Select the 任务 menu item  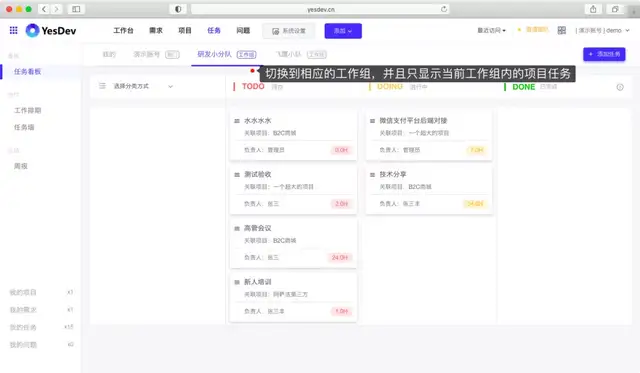pos(214,31)
